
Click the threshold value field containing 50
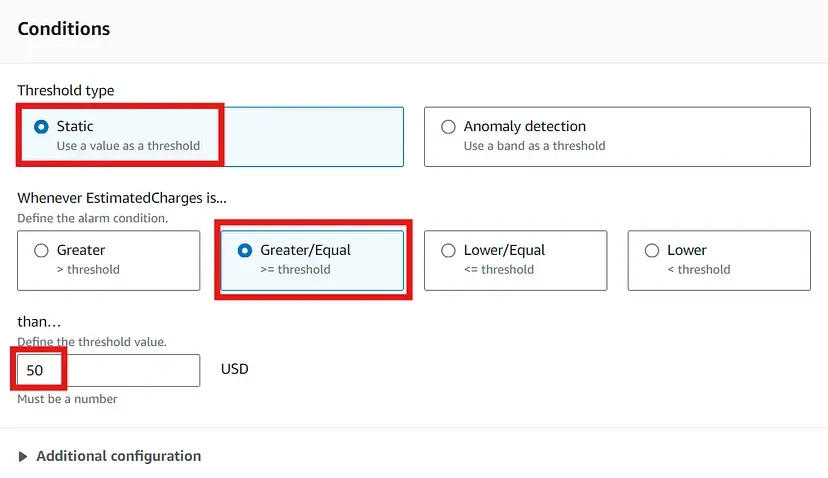click(x=109, y=370)
